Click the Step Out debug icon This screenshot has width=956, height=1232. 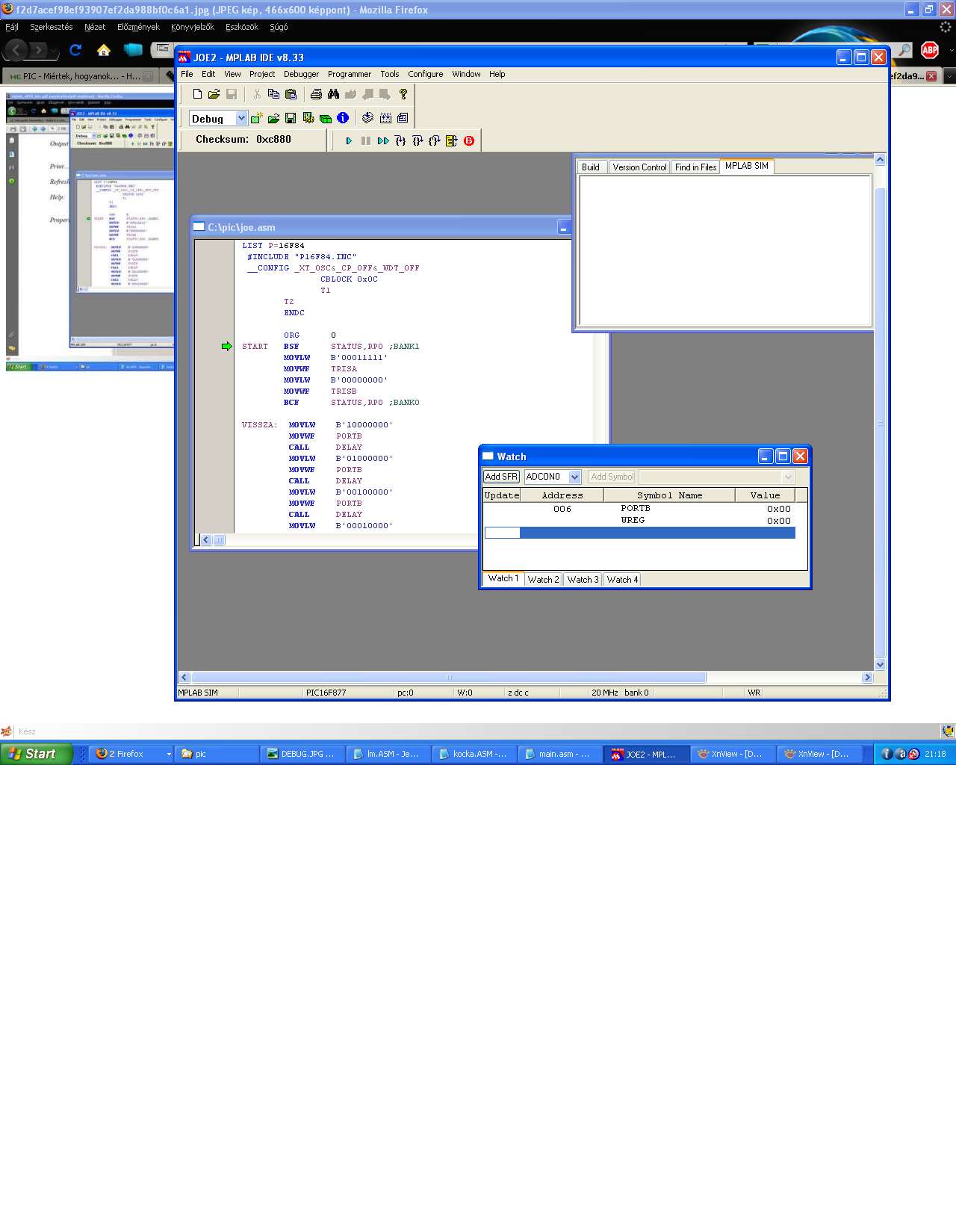click(435, 140)
